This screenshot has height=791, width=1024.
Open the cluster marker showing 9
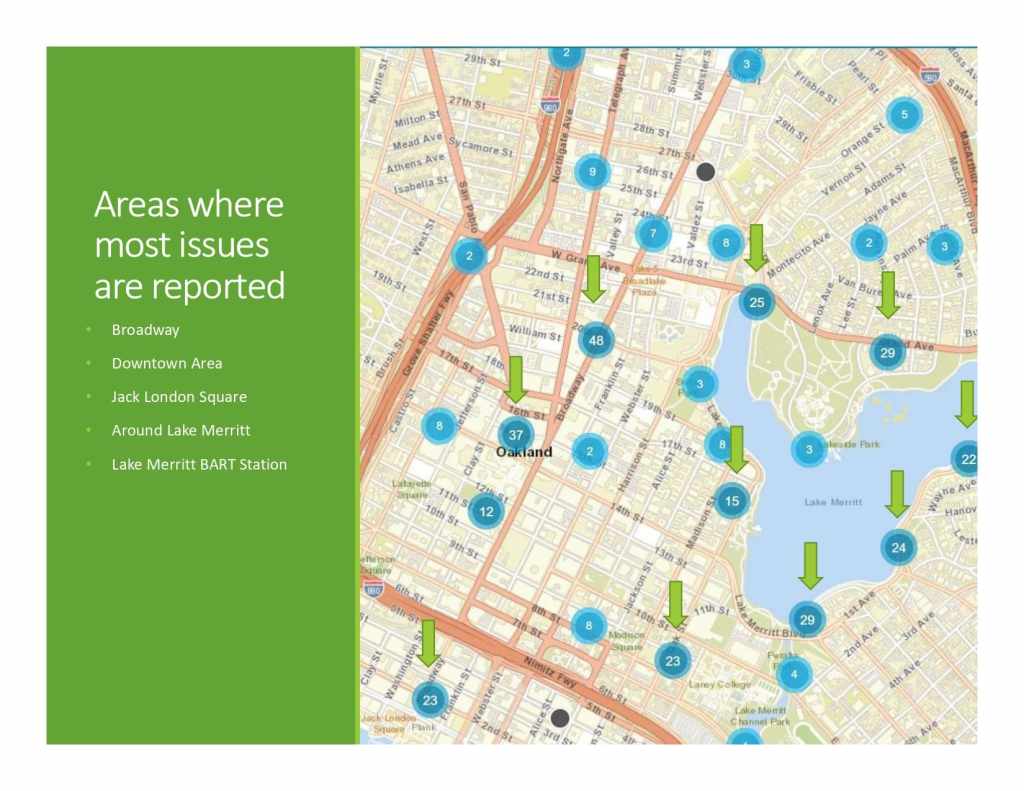coord(592,172)
